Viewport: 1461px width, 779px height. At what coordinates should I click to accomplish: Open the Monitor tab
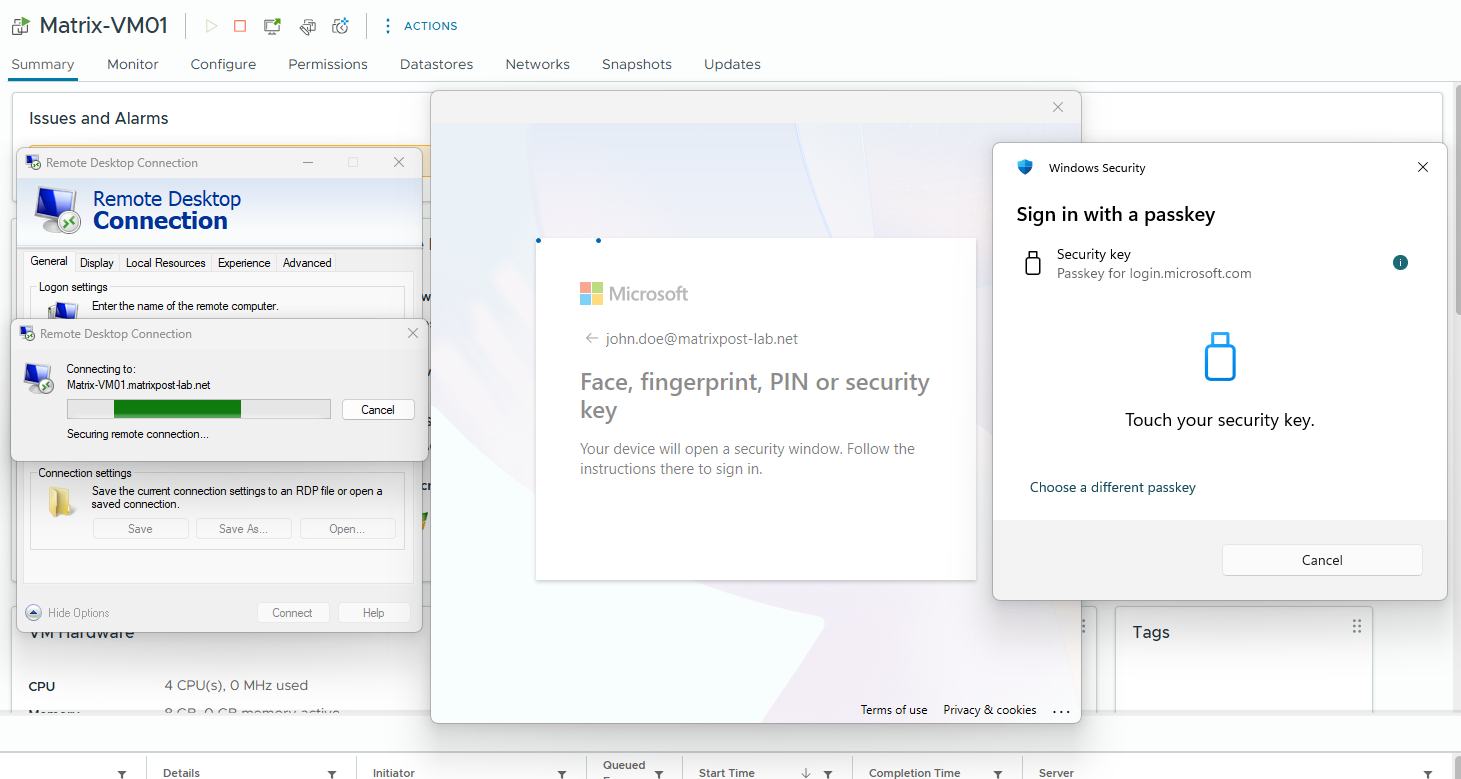point(133,64)
